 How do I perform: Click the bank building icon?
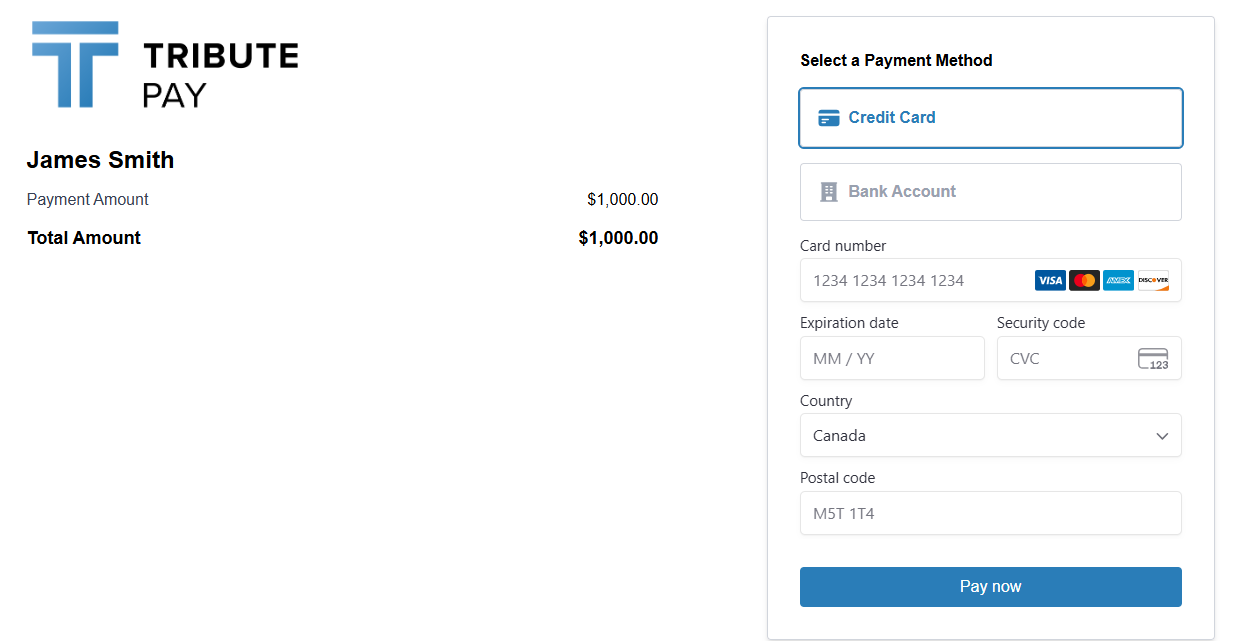(828, 192)
